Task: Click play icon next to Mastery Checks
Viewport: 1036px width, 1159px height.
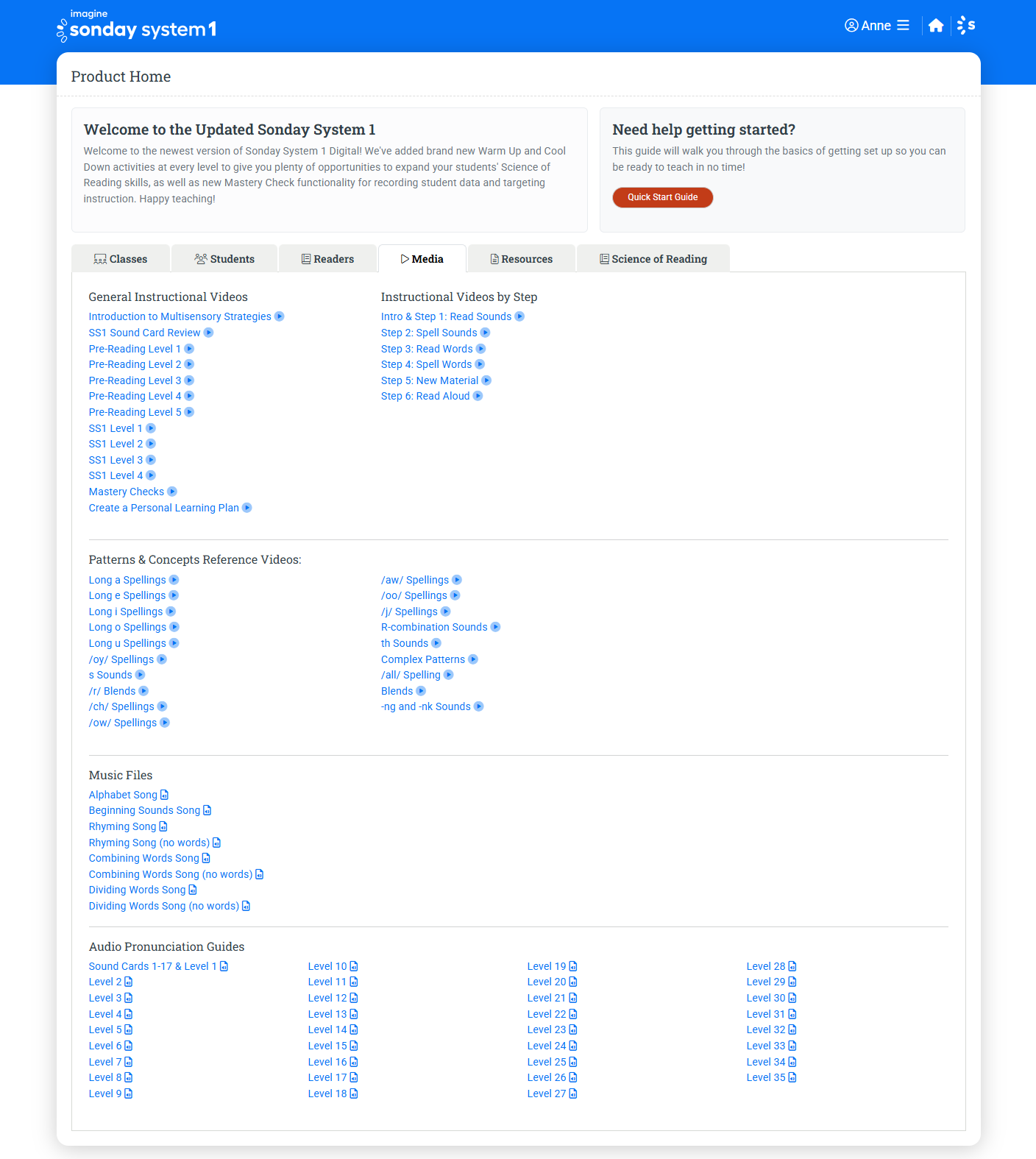Action: (x=172, y=492)
